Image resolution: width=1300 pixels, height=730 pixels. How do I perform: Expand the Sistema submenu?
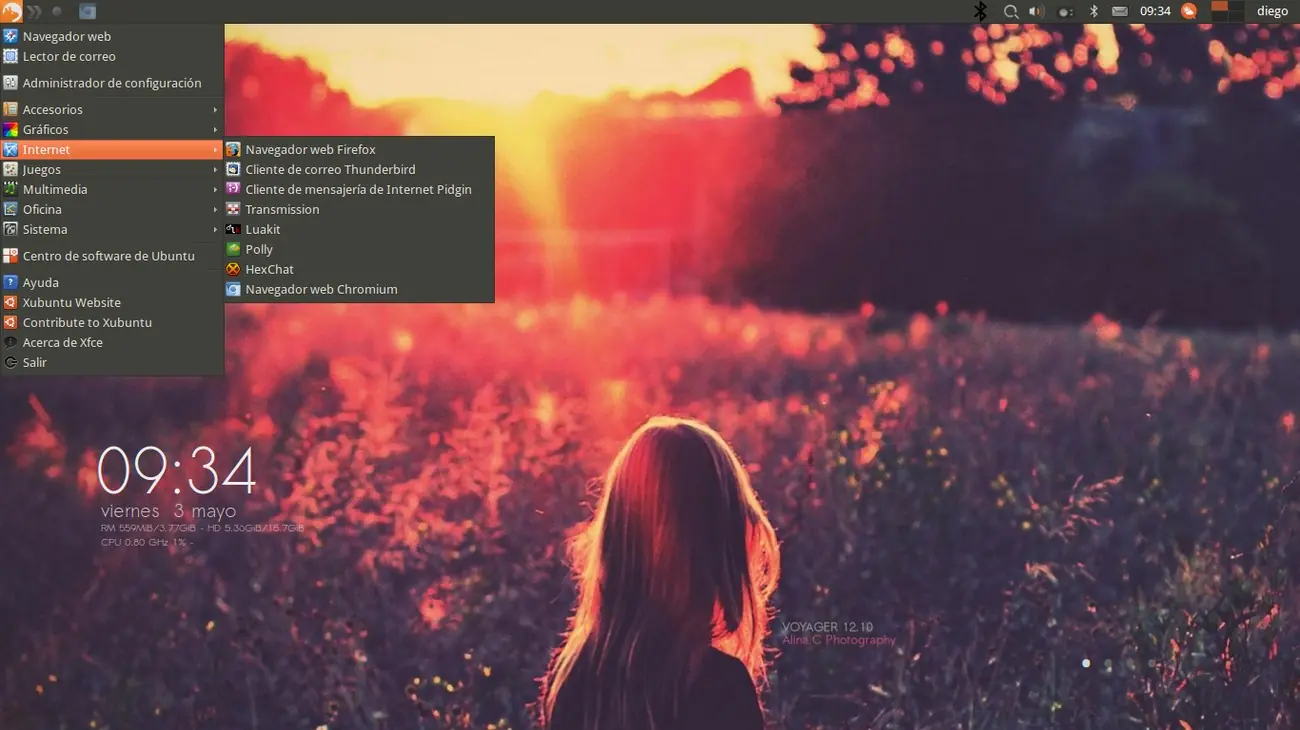point(112,229)
